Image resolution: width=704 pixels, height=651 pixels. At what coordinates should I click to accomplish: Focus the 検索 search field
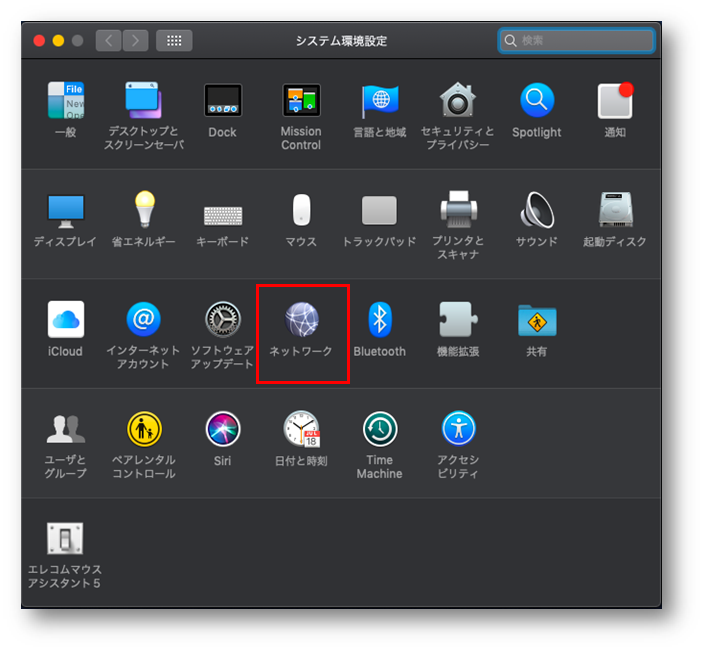pos(576,41)
